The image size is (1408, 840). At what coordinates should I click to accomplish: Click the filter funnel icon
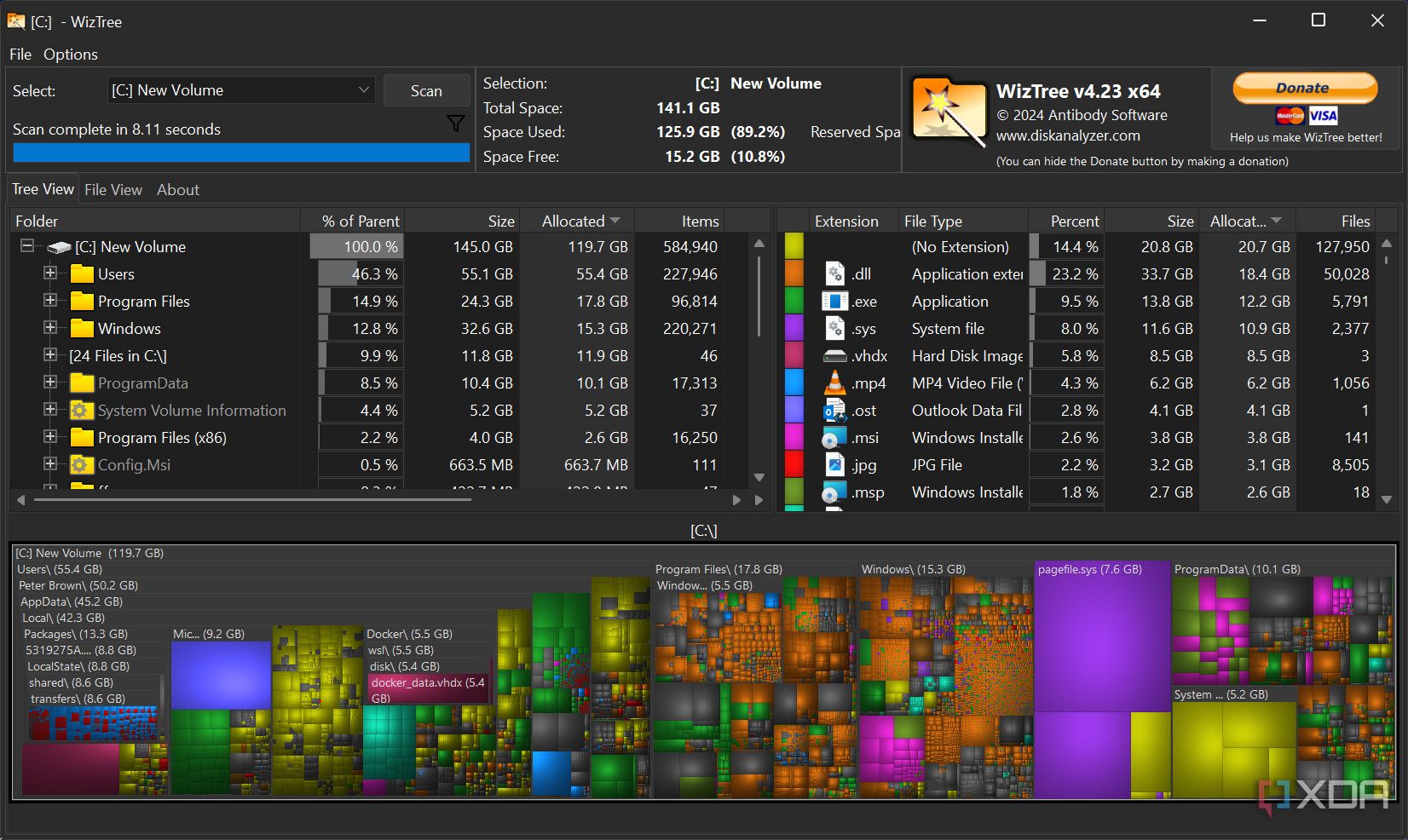click(456, 124)
